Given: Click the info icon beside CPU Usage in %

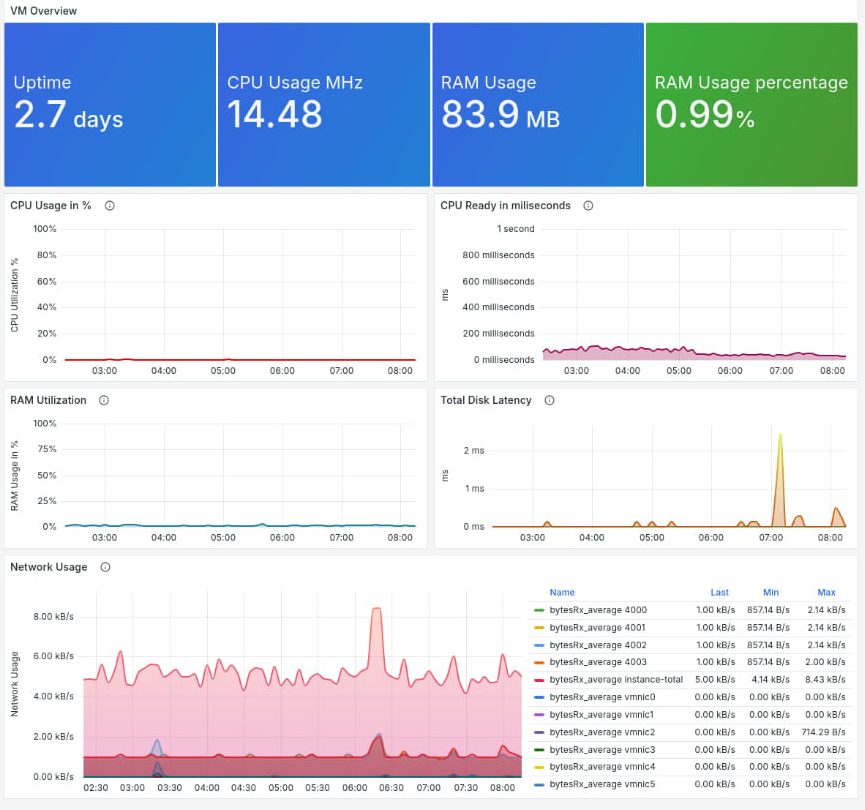Looking at the screenshot, I should (x=110, y=206).
